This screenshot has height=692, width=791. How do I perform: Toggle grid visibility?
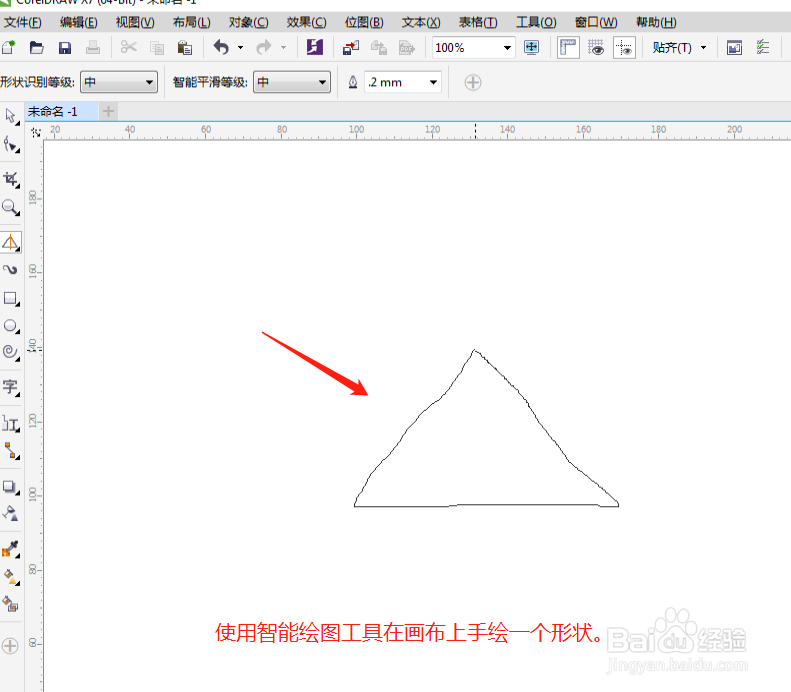click(596, 47)
